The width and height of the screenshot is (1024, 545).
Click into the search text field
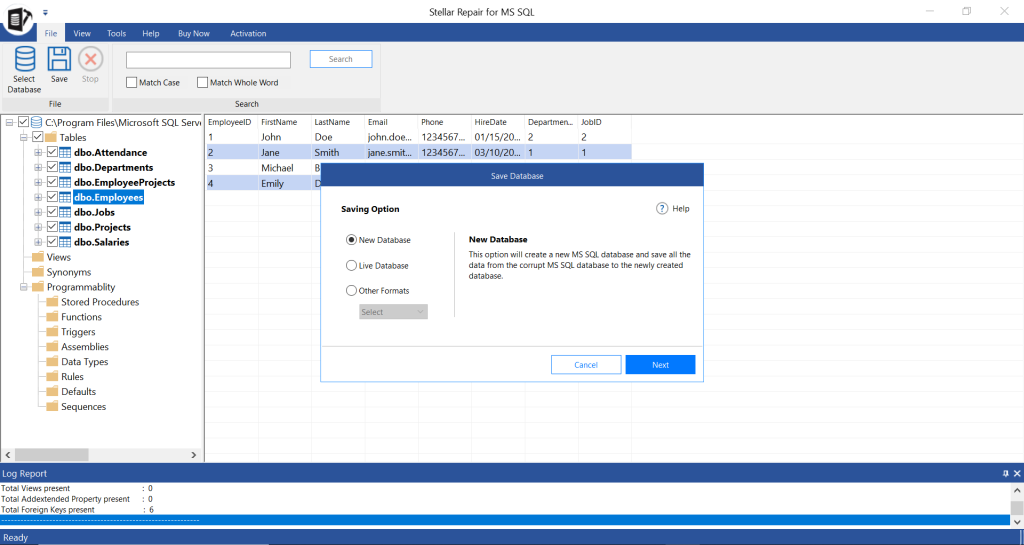point(208,60)
